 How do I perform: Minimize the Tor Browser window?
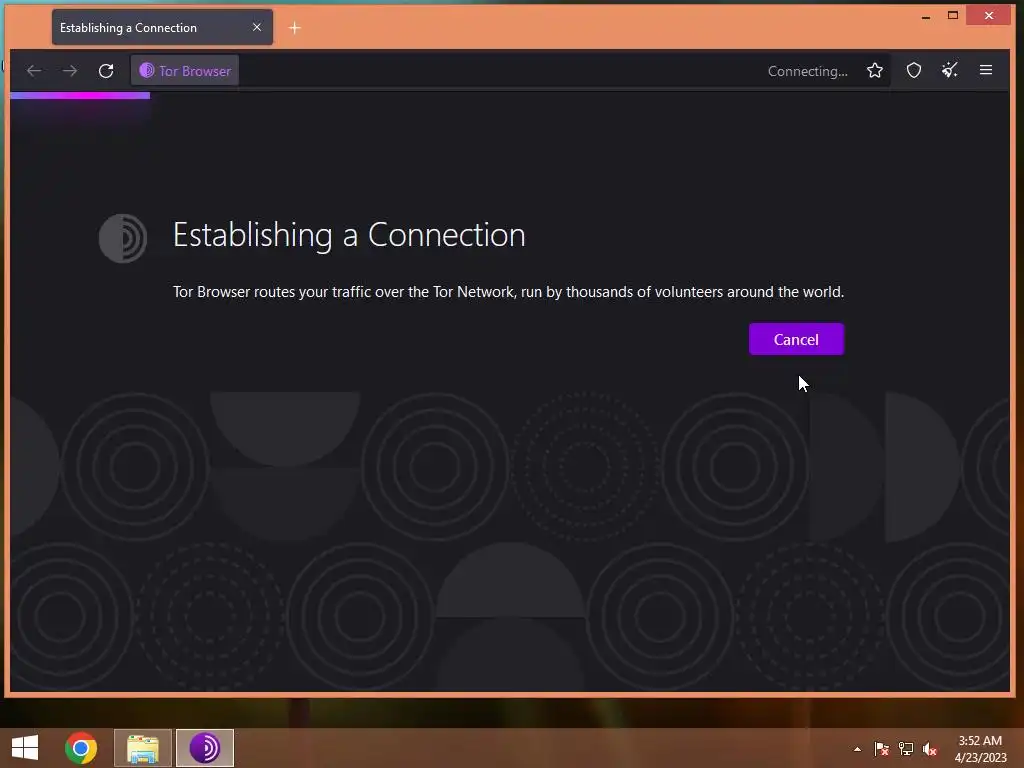tap(925, 16)
